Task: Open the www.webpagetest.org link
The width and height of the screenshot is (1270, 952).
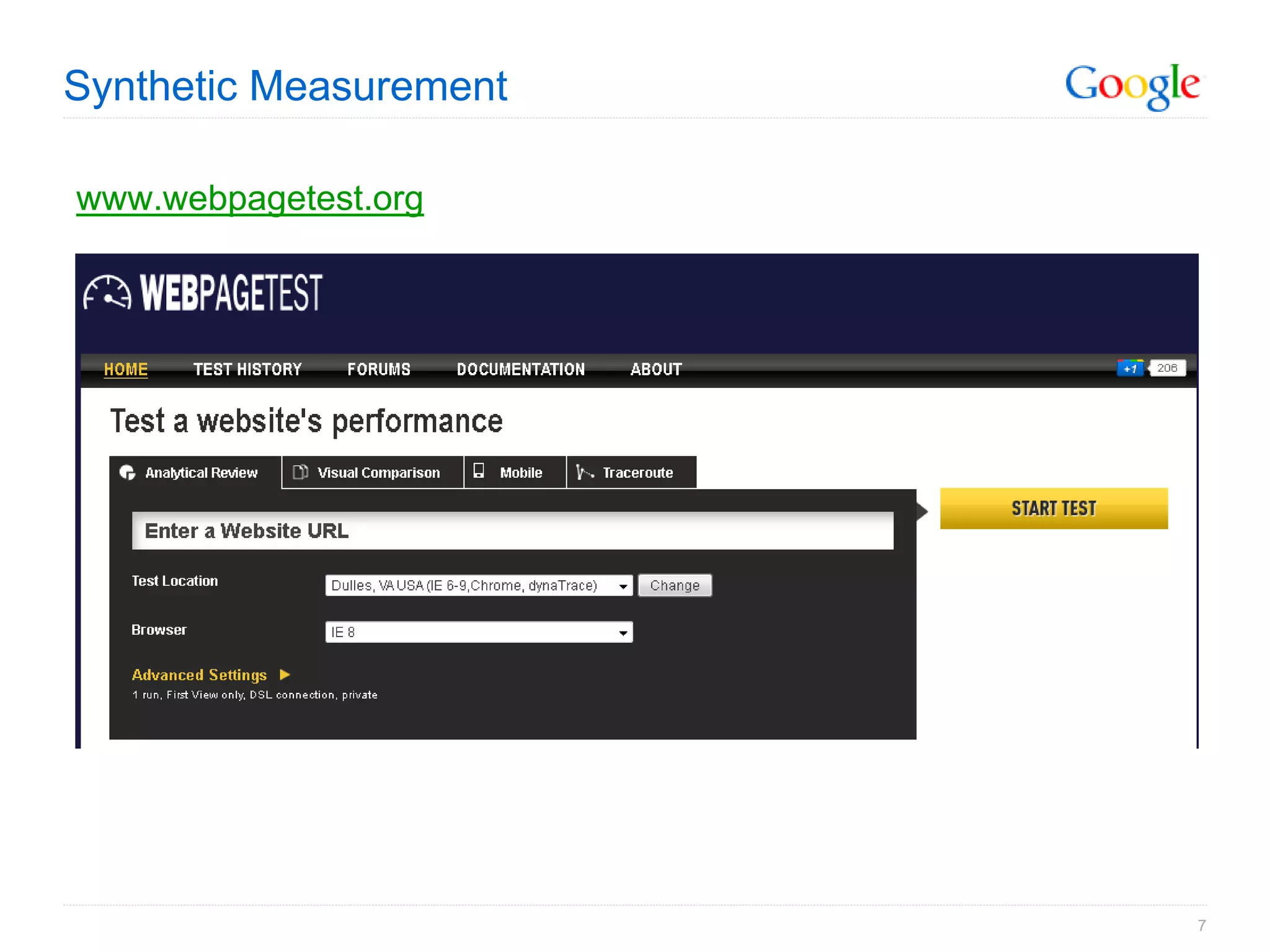Action: click(250, 198)
